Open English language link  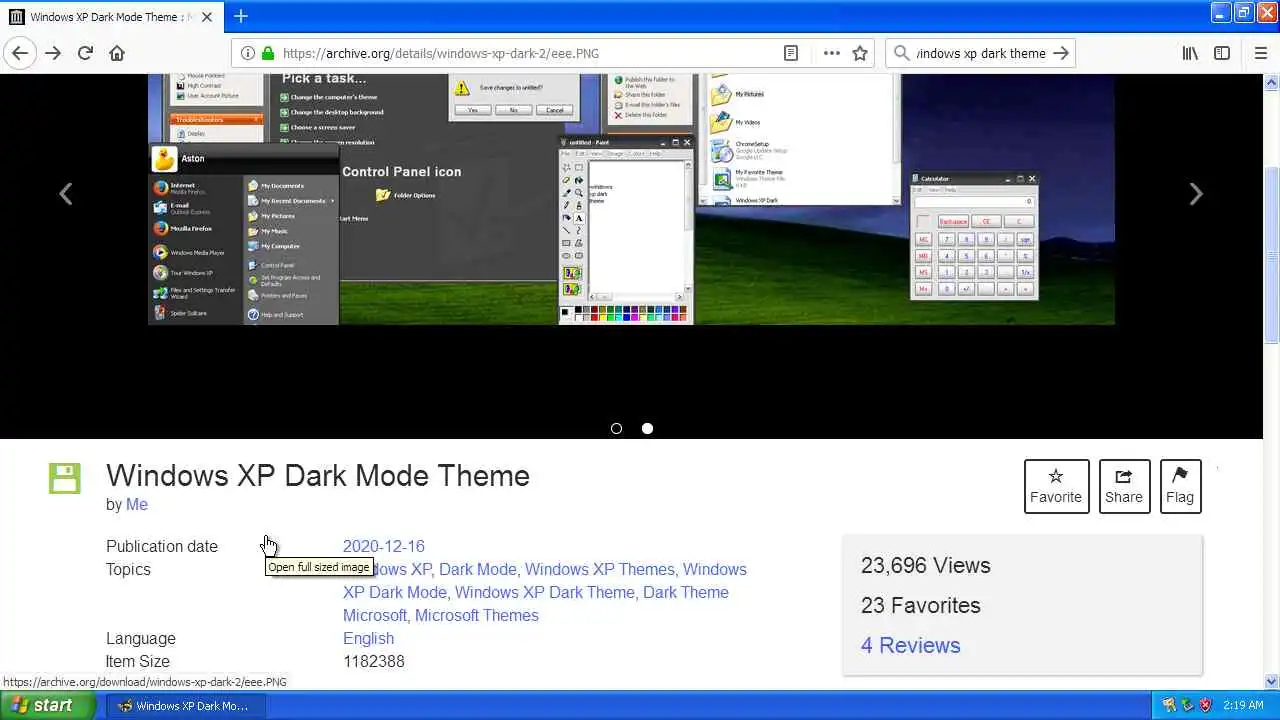click(x=368, y=638)
